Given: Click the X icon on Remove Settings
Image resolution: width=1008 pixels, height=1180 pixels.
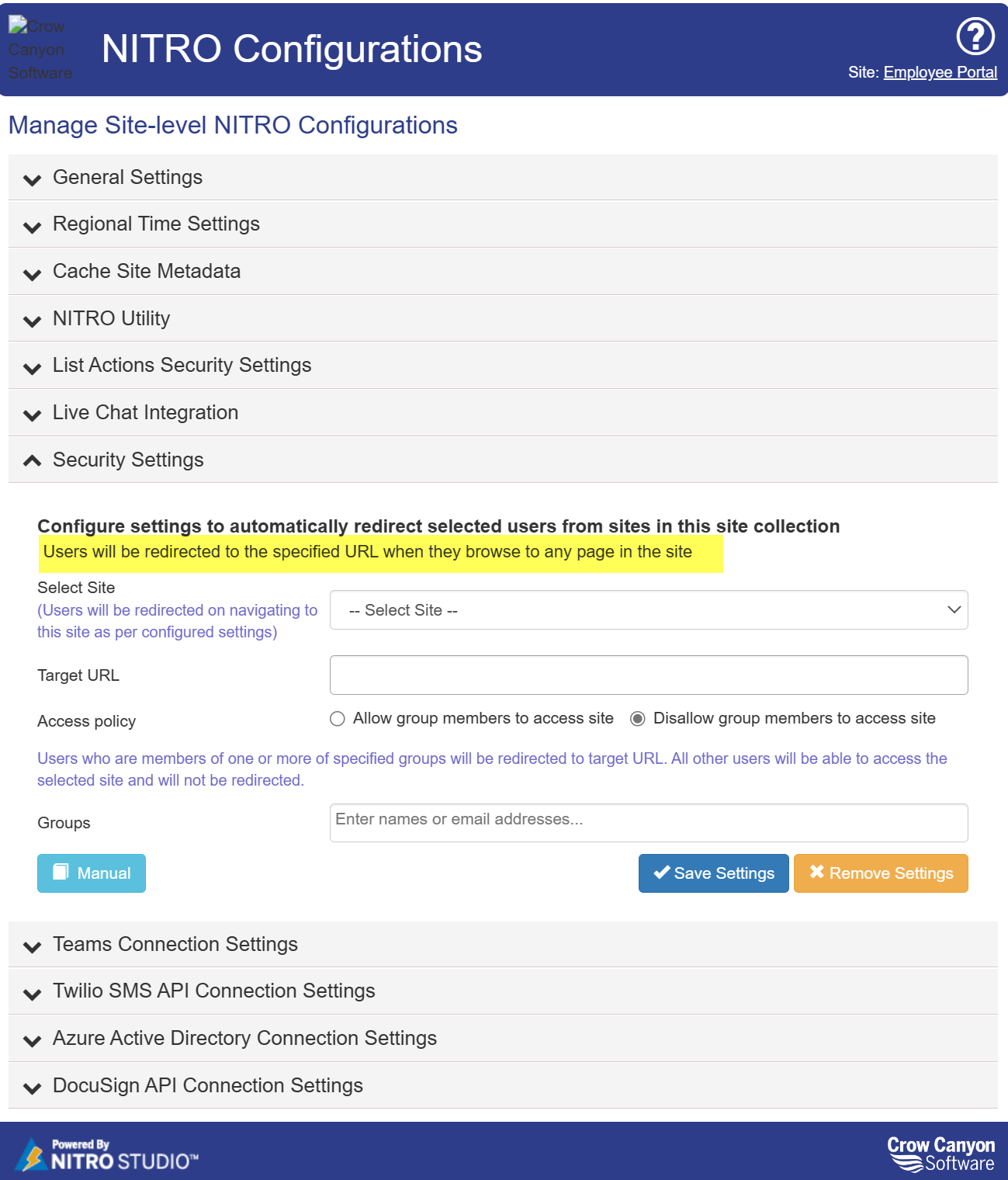Looking at the screenshot, I should tap(816, 872).
